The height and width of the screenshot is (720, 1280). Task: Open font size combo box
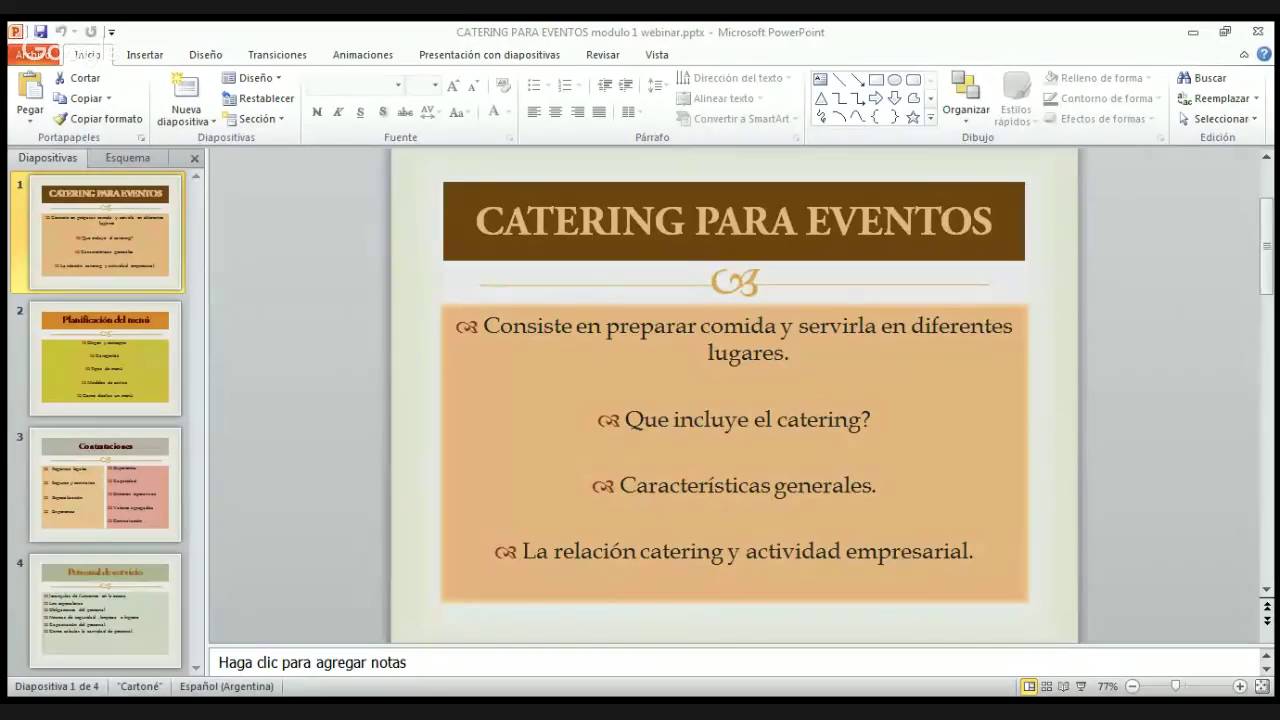click(424, 86)
